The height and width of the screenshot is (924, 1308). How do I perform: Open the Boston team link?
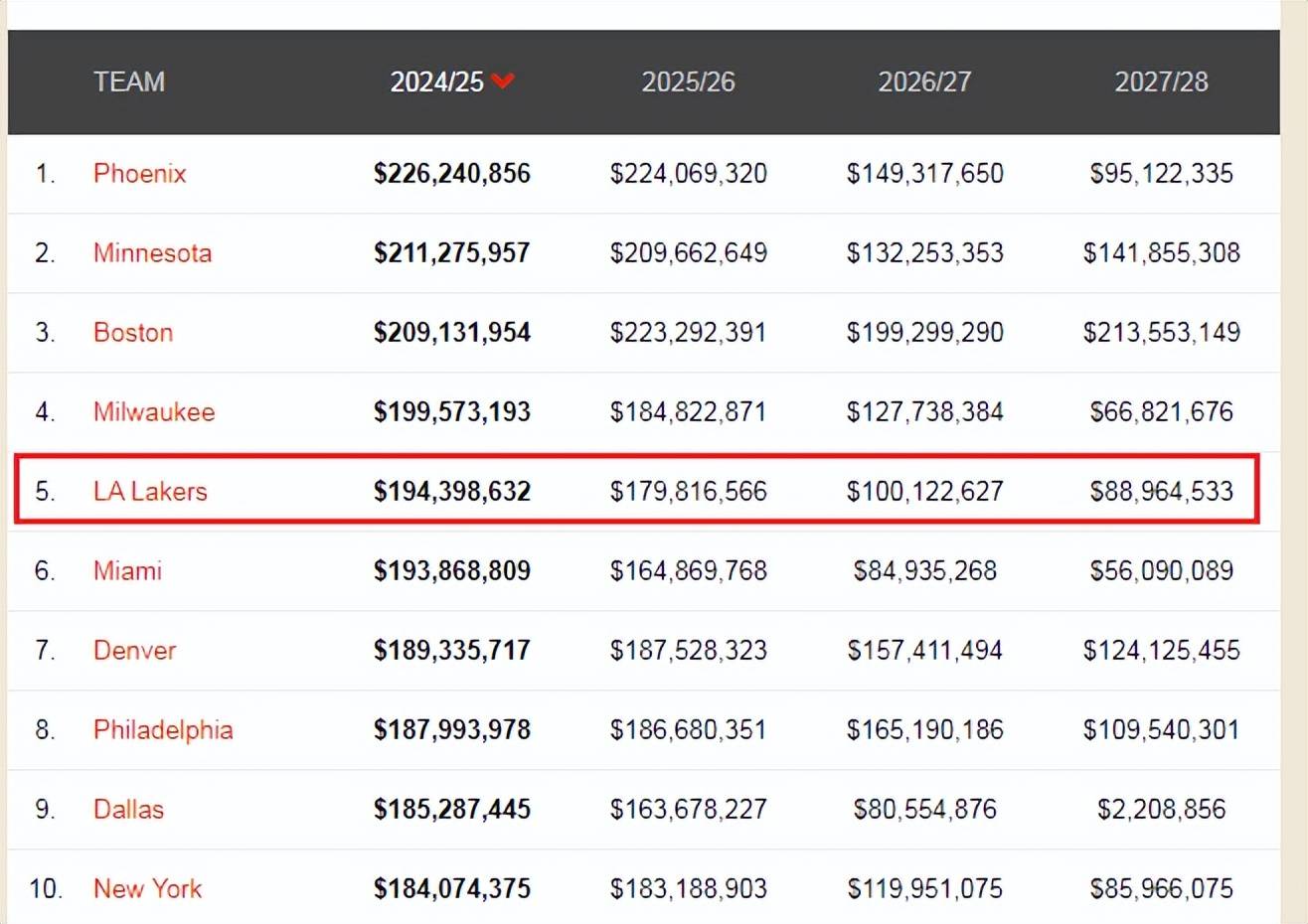[x=133, y=333]
